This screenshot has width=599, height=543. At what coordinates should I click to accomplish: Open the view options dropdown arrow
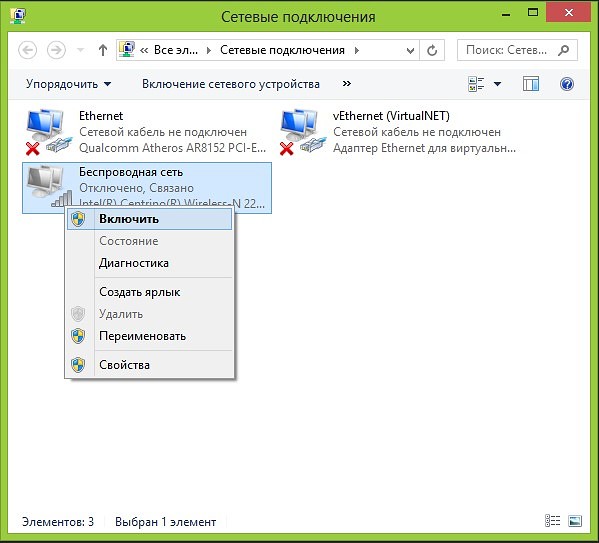tap(497, 84)
